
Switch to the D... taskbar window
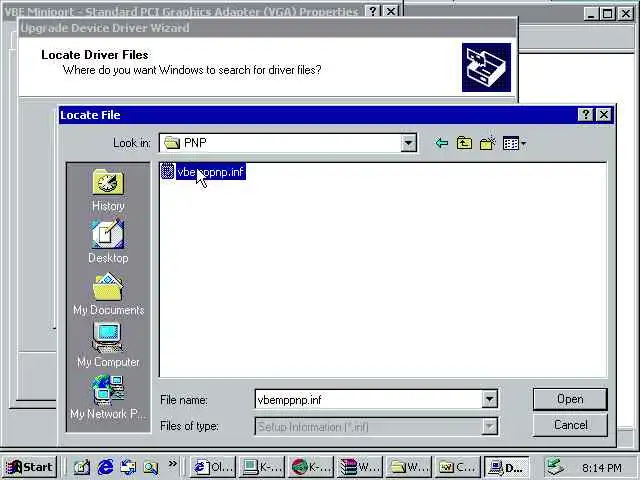(x=506, y=467)
